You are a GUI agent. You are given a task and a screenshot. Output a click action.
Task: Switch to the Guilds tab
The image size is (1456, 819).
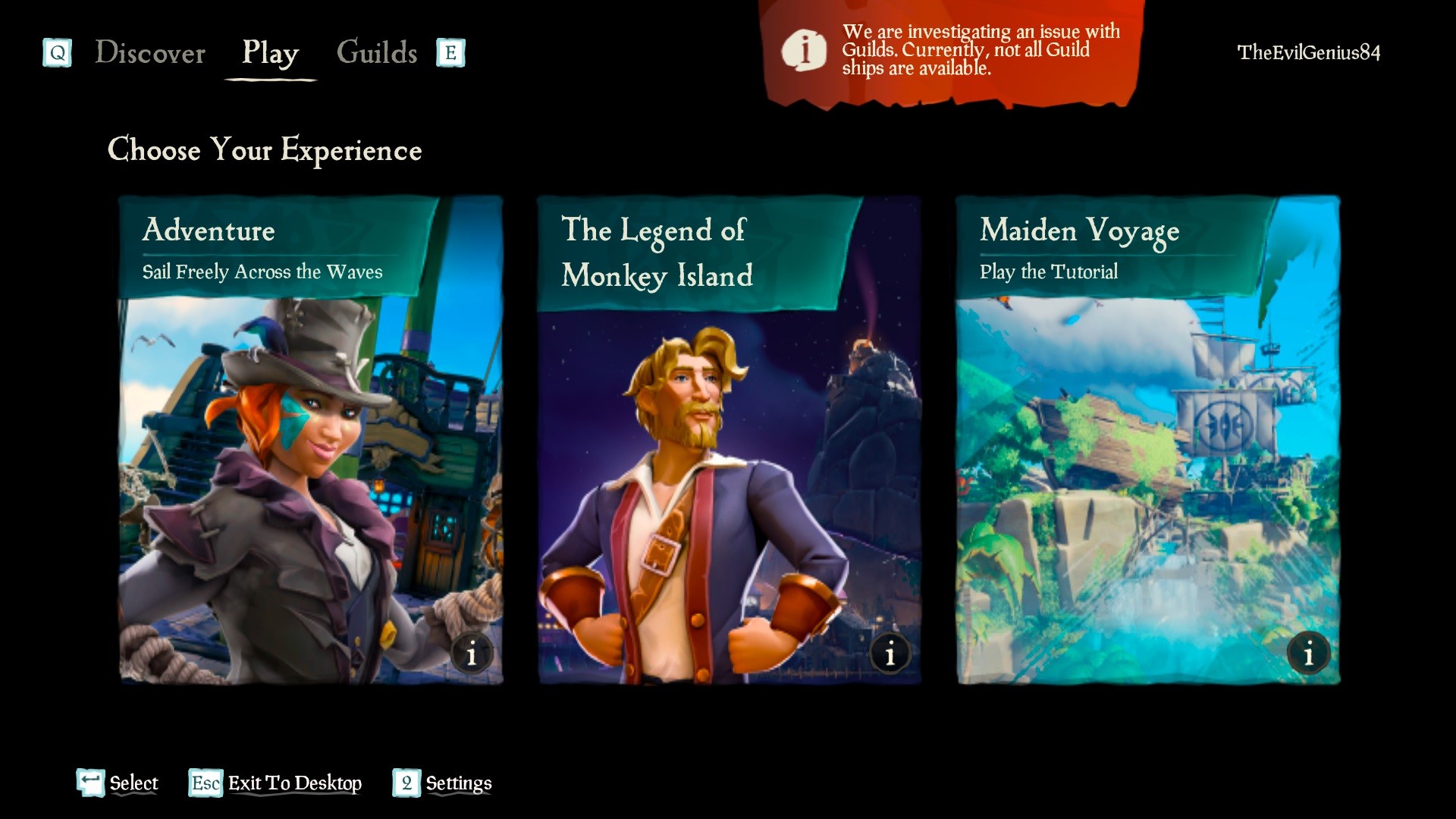pos(377,53)
